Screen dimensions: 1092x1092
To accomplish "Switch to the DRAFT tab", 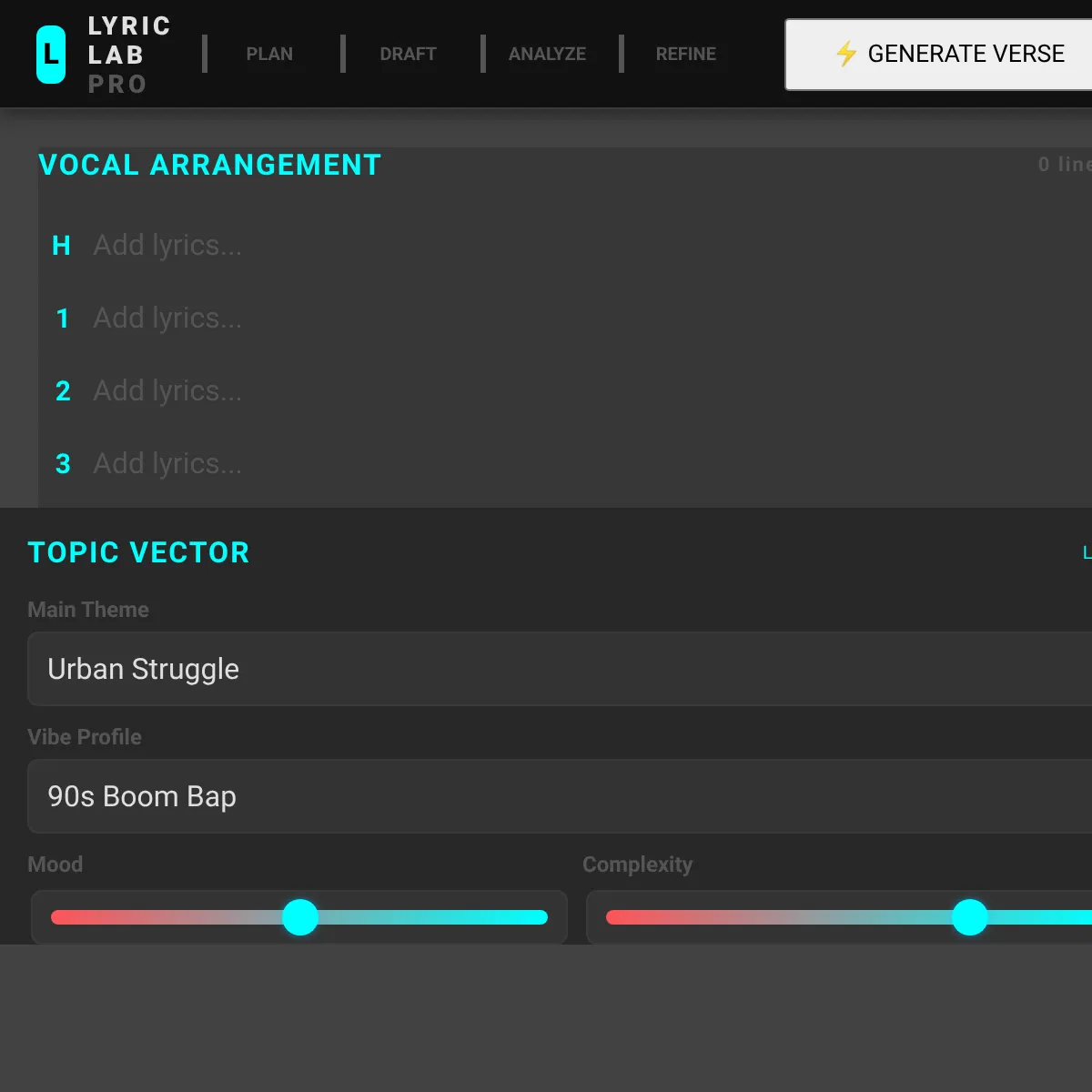I will tap(408, 54).
